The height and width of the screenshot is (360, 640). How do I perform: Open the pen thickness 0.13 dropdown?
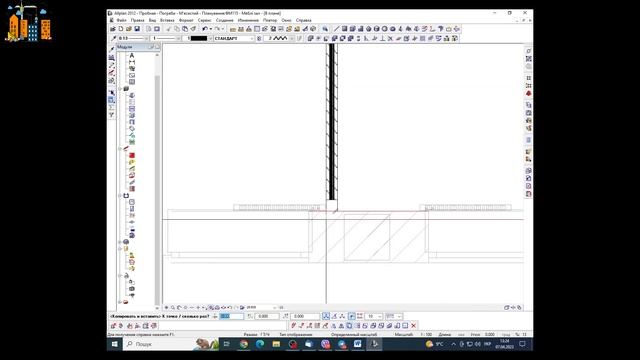[146, 38]
